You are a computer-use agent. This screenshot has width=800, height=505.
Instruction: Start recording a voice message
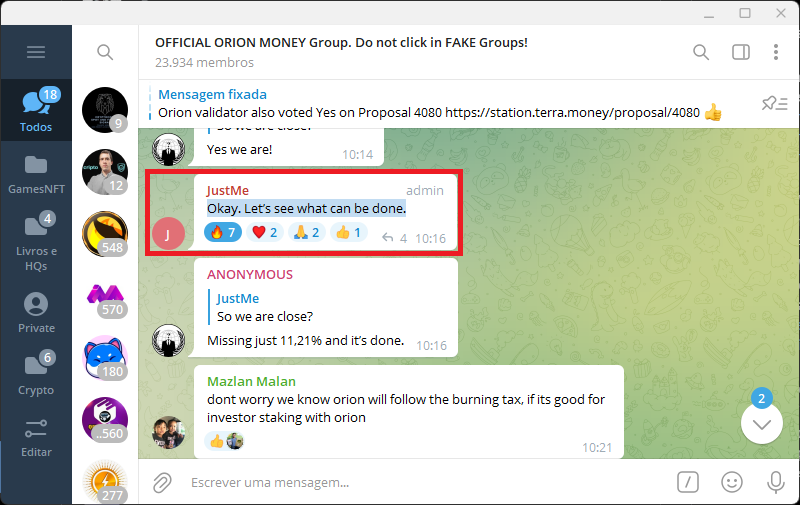(x=776, y=482)
